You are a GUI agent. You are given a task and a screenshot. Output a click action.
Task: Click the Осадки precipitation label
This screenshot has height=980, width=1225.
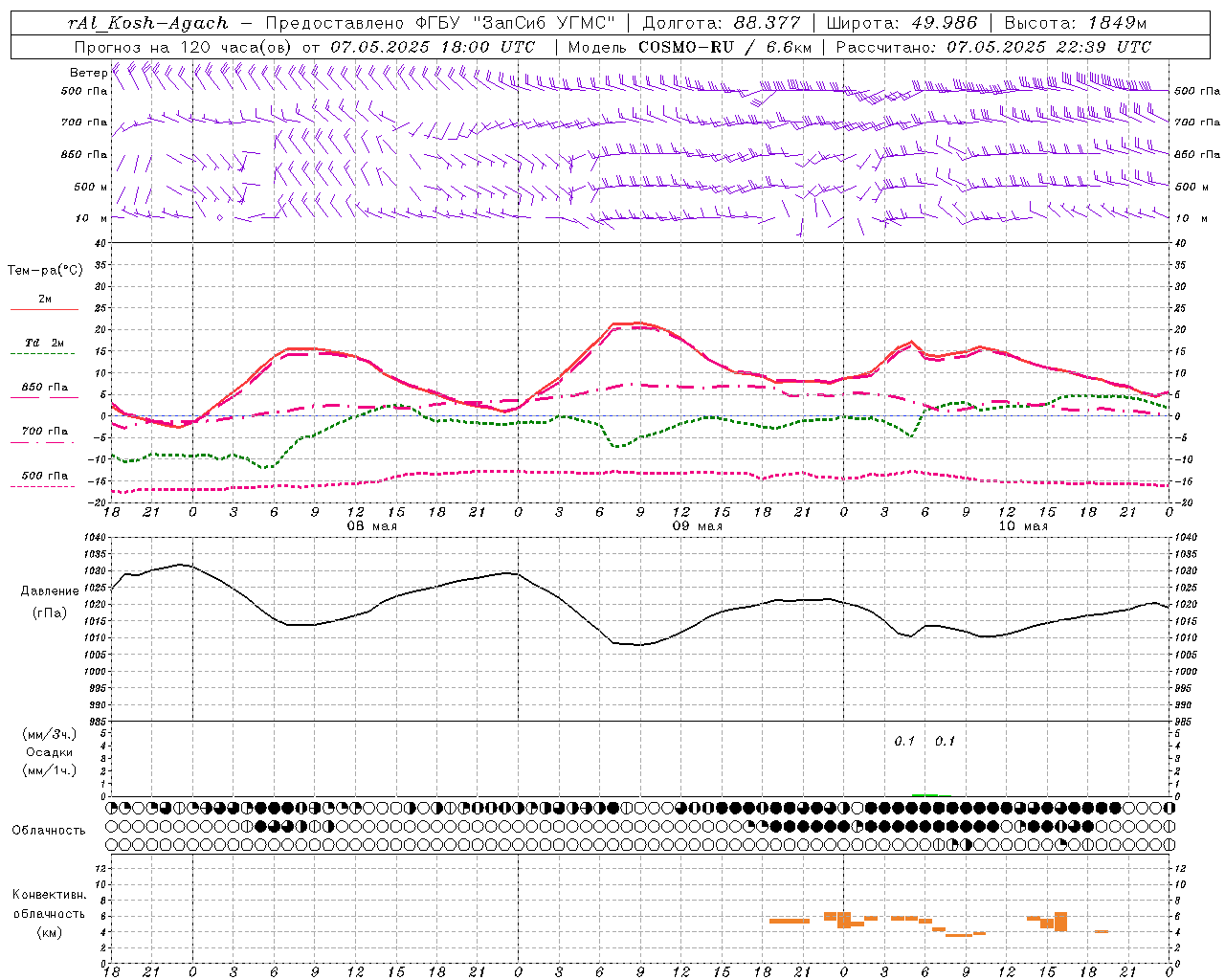click(x=49, y=752)
